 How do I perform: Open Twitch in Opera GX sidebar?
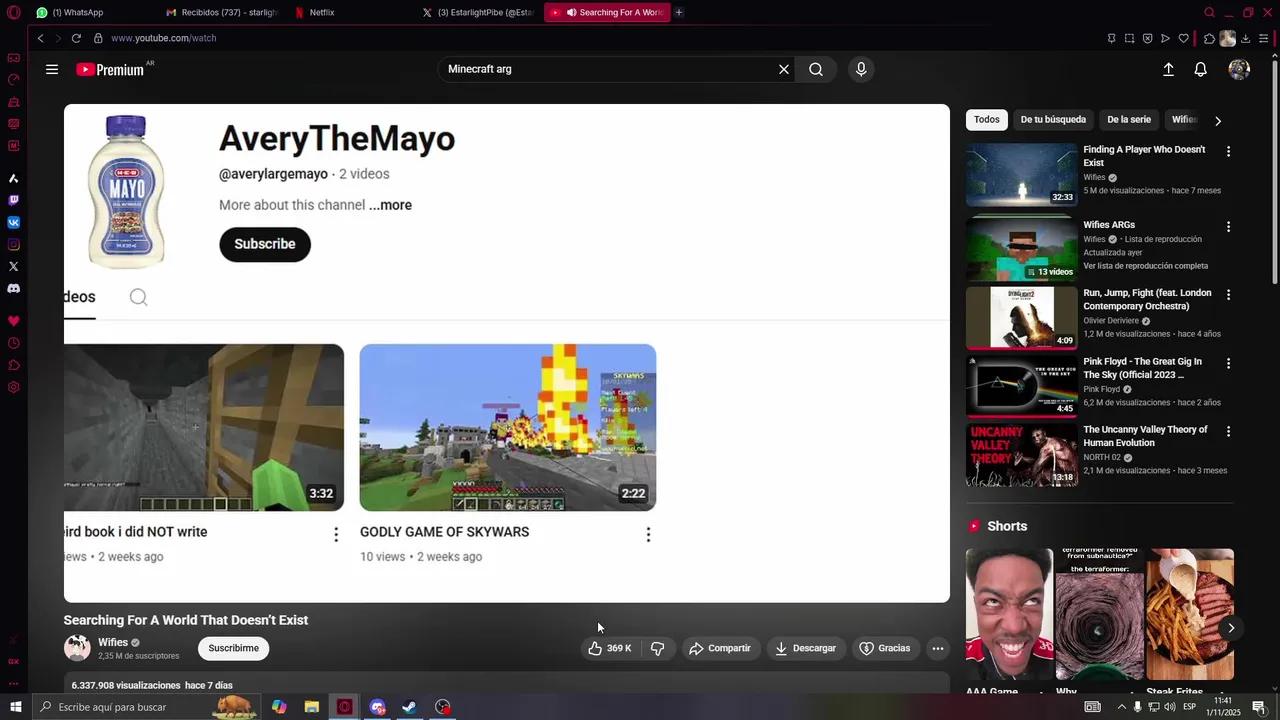[x=13, y=200]
